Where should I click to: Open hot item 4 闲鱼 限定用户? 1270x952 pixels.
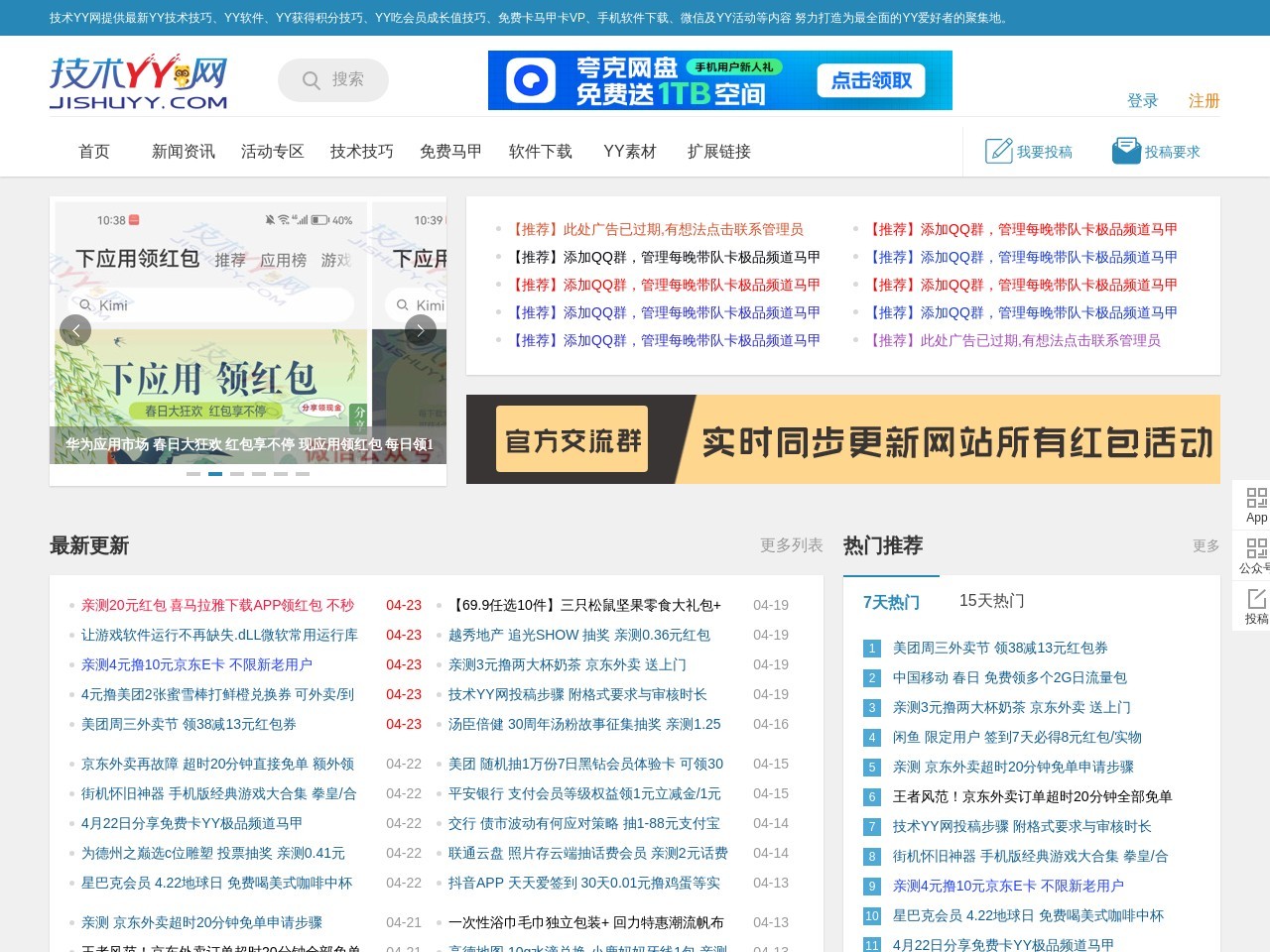coord(1017,737)
